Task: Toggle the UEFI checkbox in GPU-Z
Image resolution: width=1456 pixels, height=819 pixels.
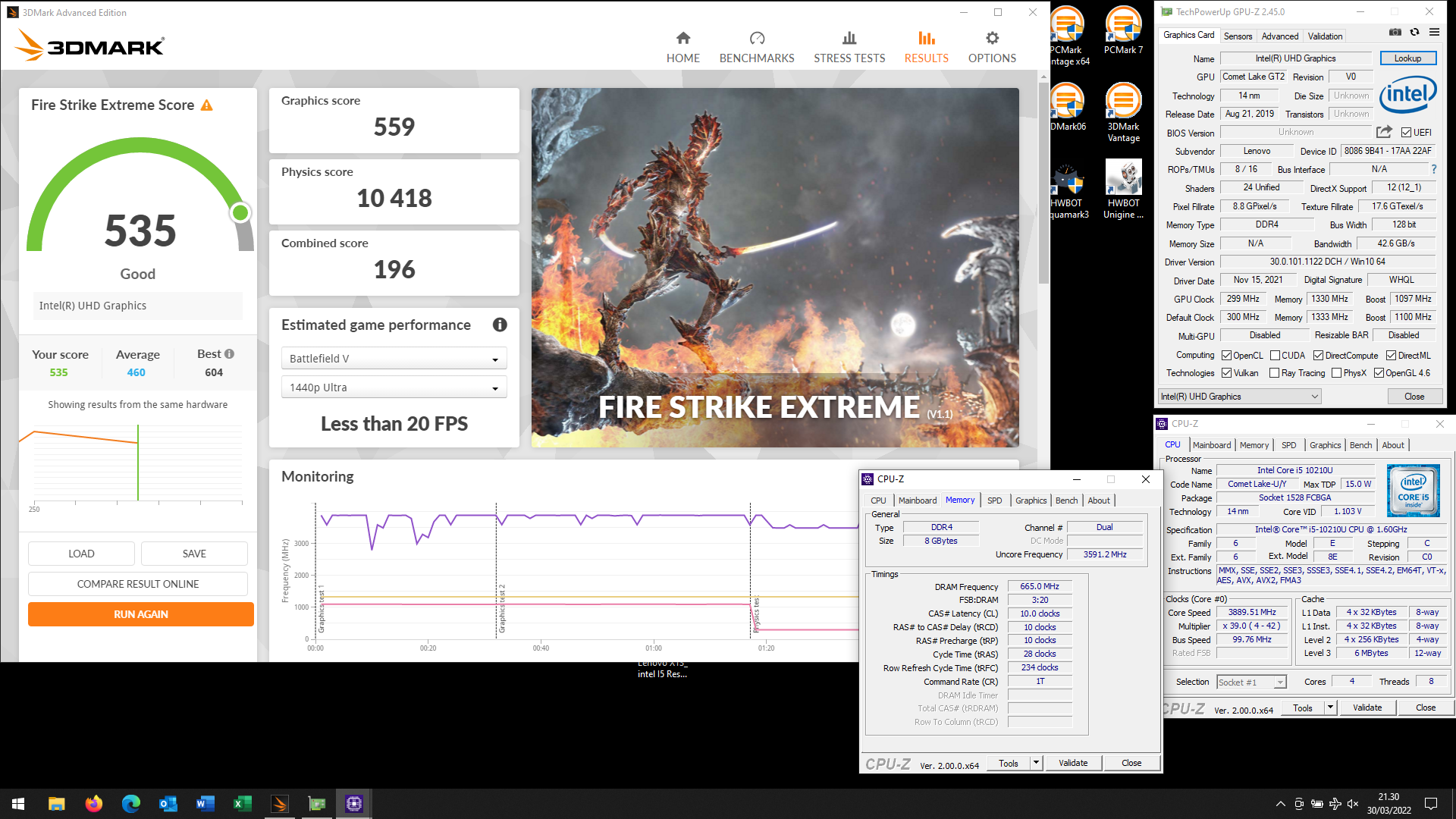Action: click(1406, 132)
